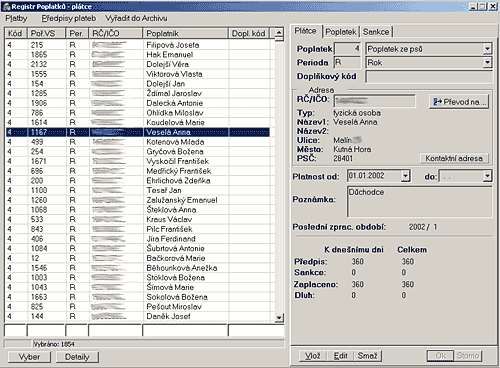Screen dimensions: 500x368
Task: Select the row Šteklová Anna
Action: click(137, 210)
